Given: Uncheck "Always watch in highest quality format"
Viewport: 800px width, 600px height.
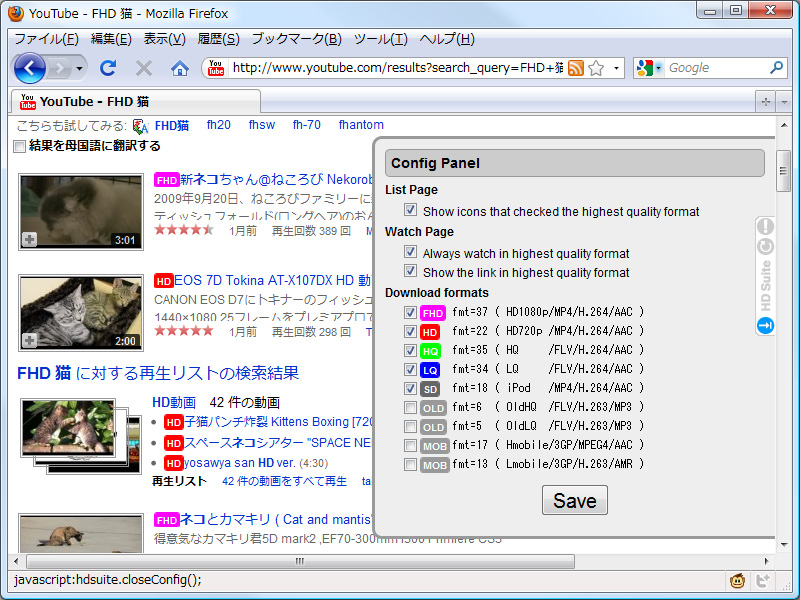Looking at the screenshot, I should [x=411, y=252].
